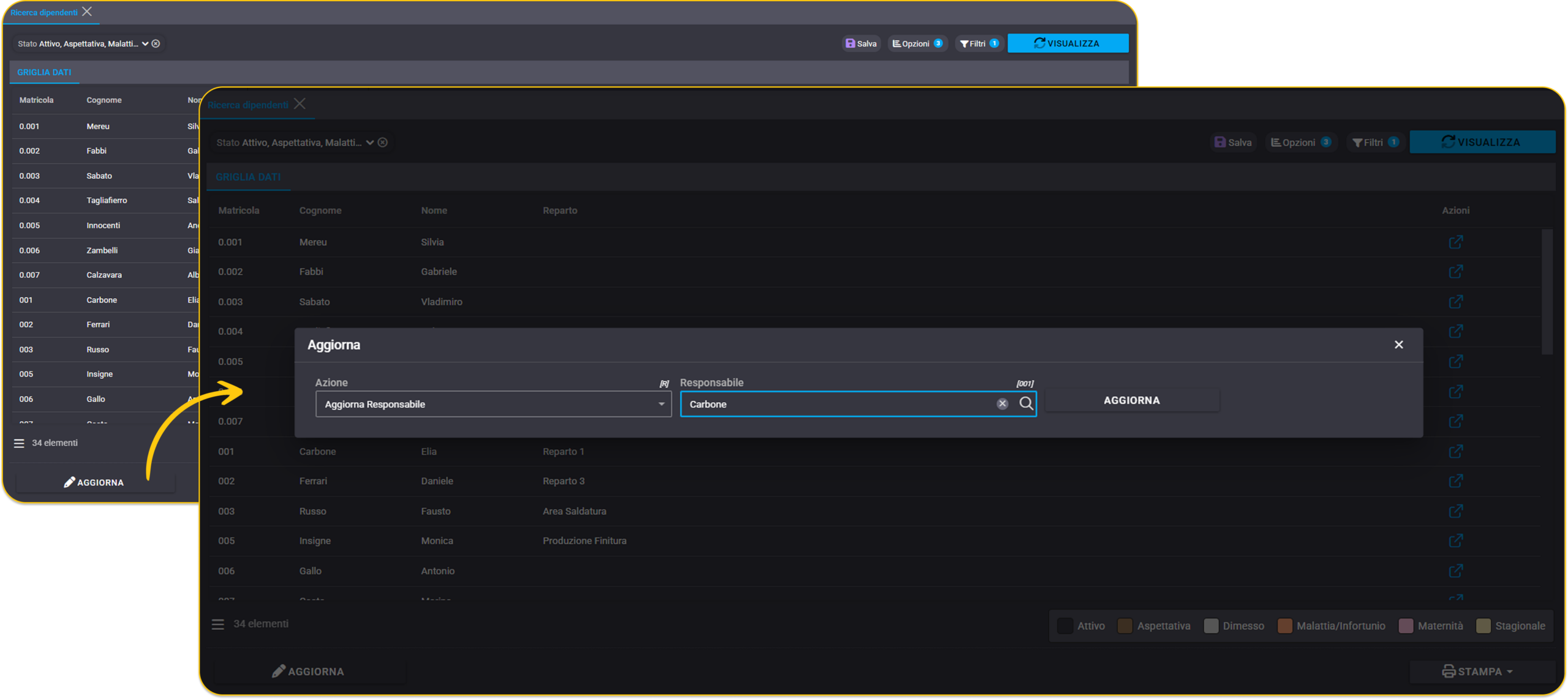The image size is (1568, 699).
Task: Open the action link icon for Mereu Silvia
Action: (1456, 242)
